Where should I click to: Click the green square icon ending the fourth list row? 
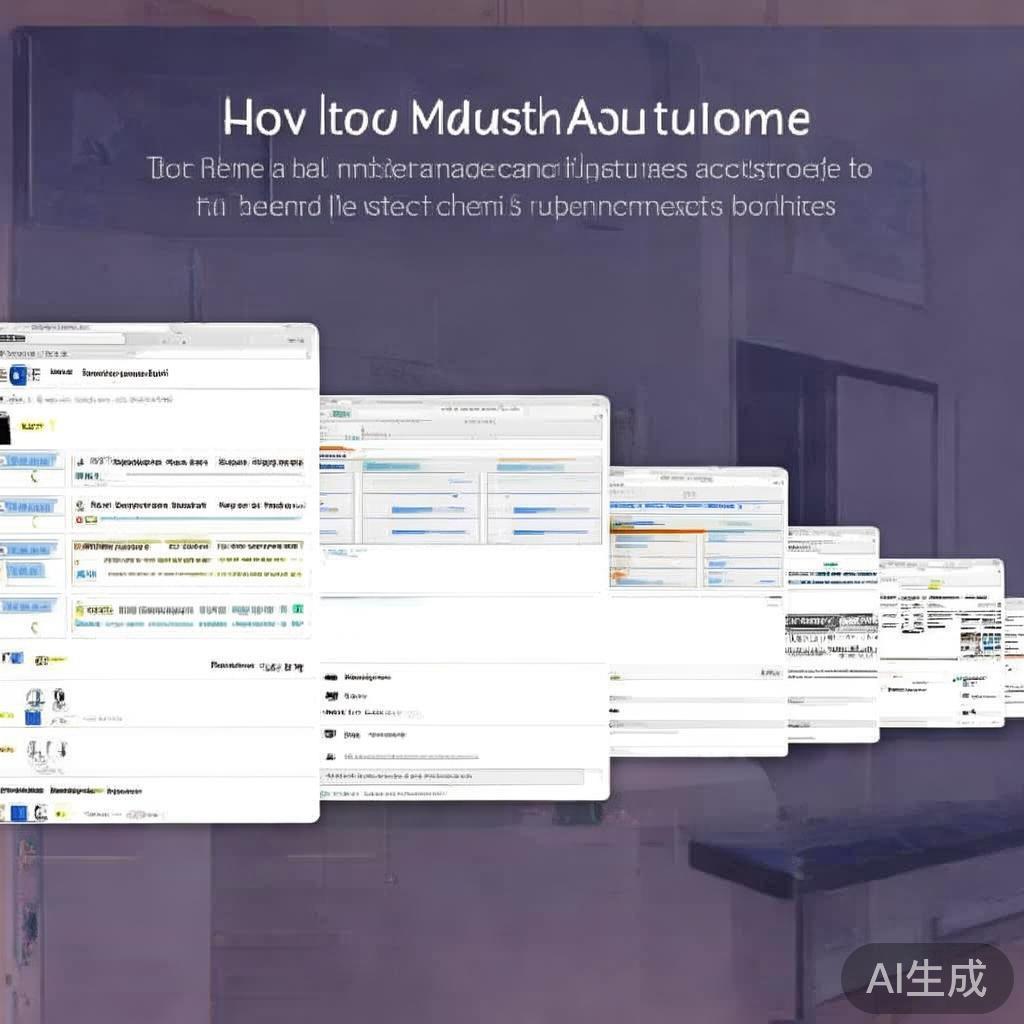[x=298, y=609]
